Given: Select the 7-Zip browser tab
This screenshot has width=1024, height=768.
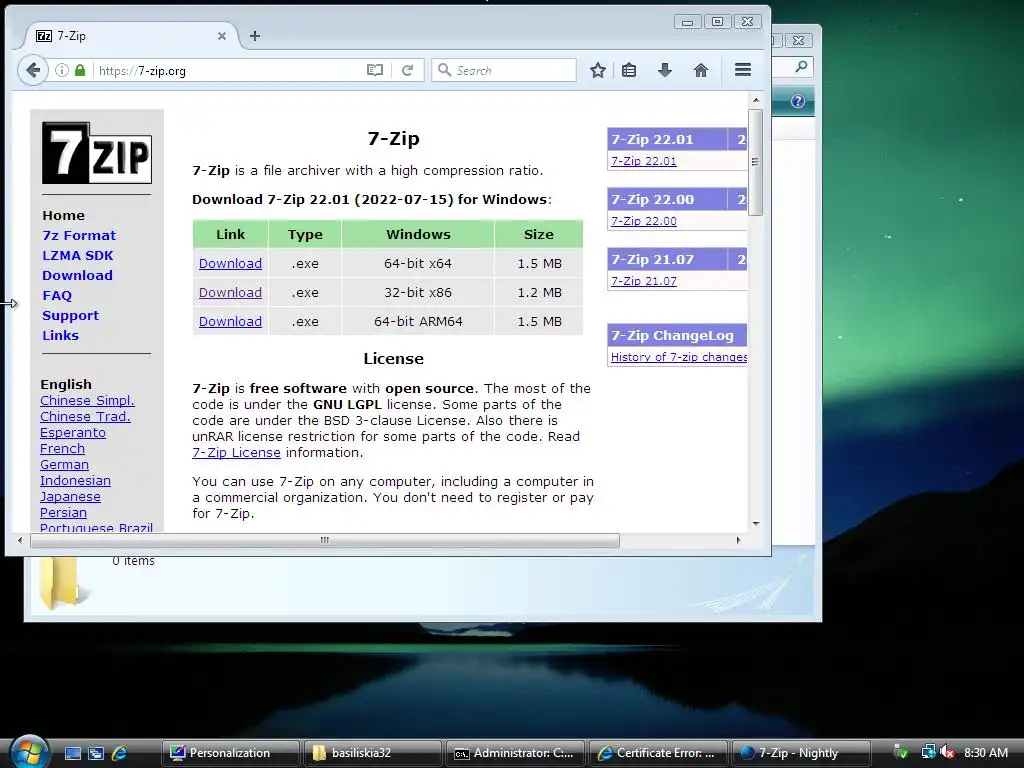Looking at the screenshot, I should pyautogui.click(x=129, y=36).
